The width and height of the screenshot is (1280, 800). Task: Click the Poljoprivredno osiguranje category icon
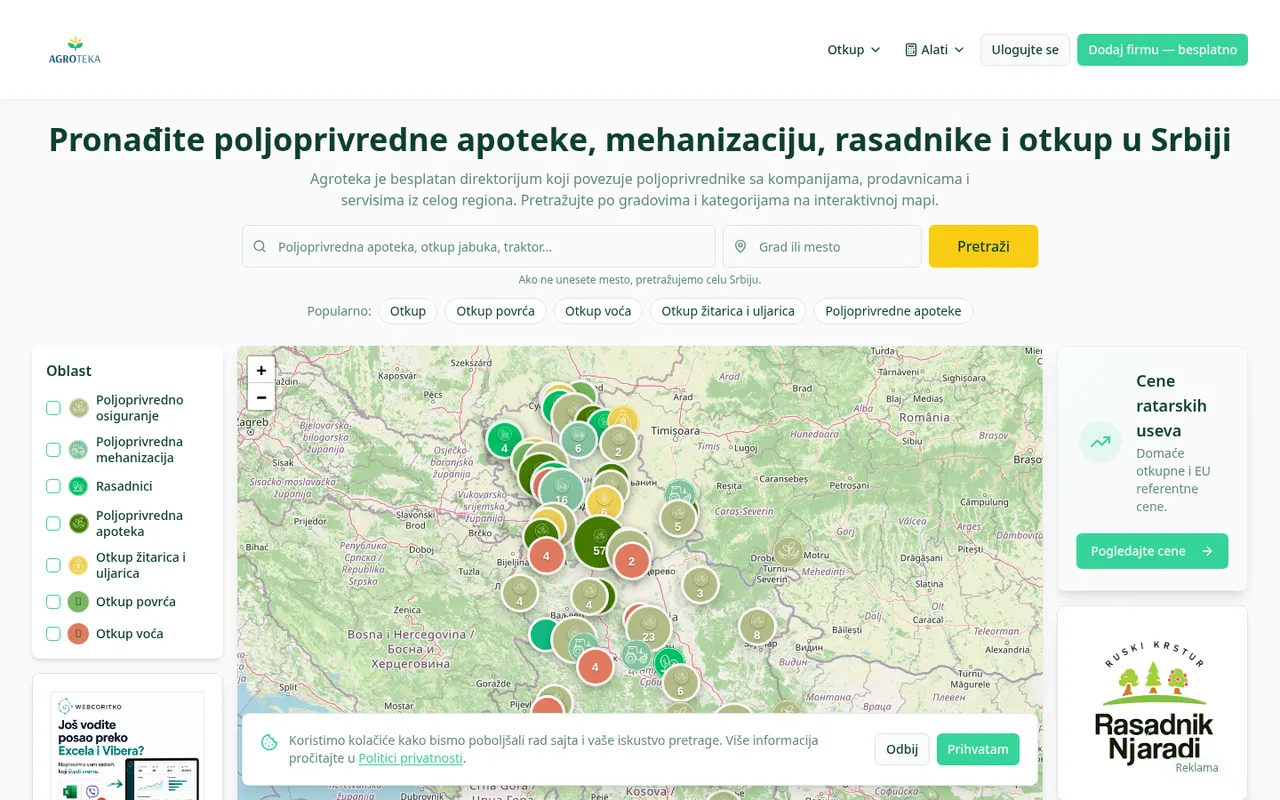tap(79, 408)
